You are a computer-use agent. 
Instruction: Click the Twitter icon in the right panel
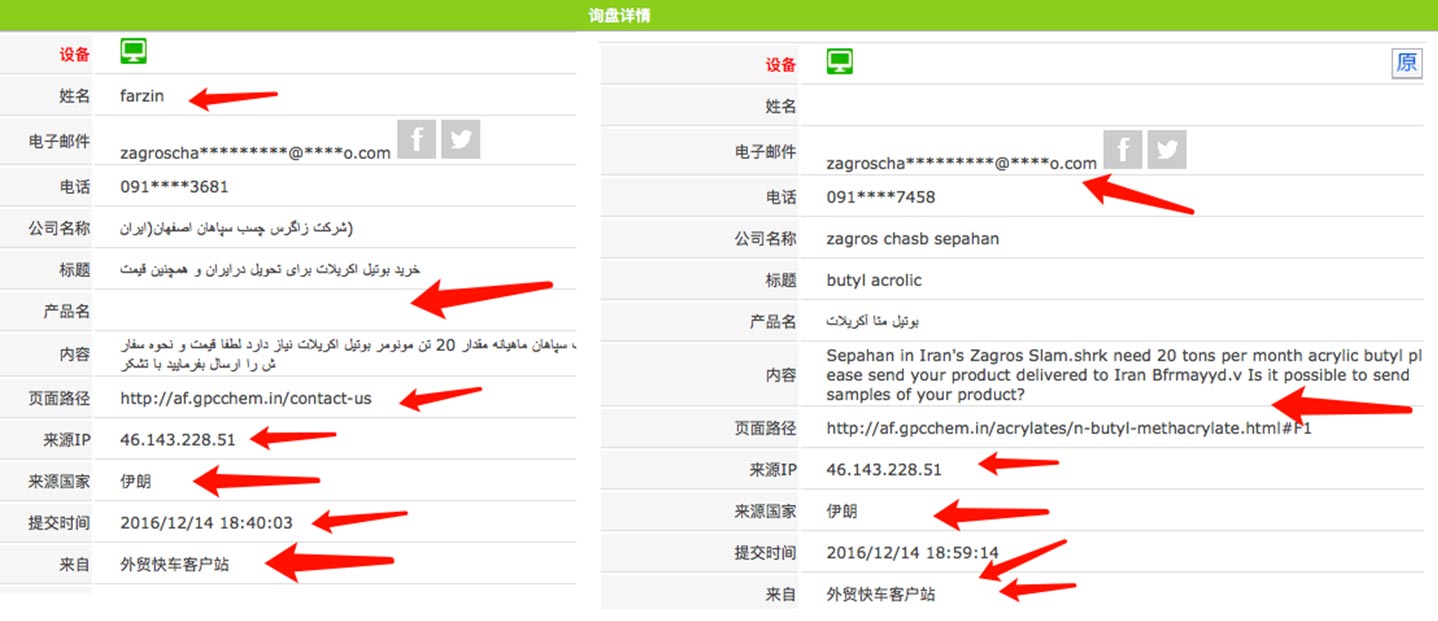point(1167,149)
